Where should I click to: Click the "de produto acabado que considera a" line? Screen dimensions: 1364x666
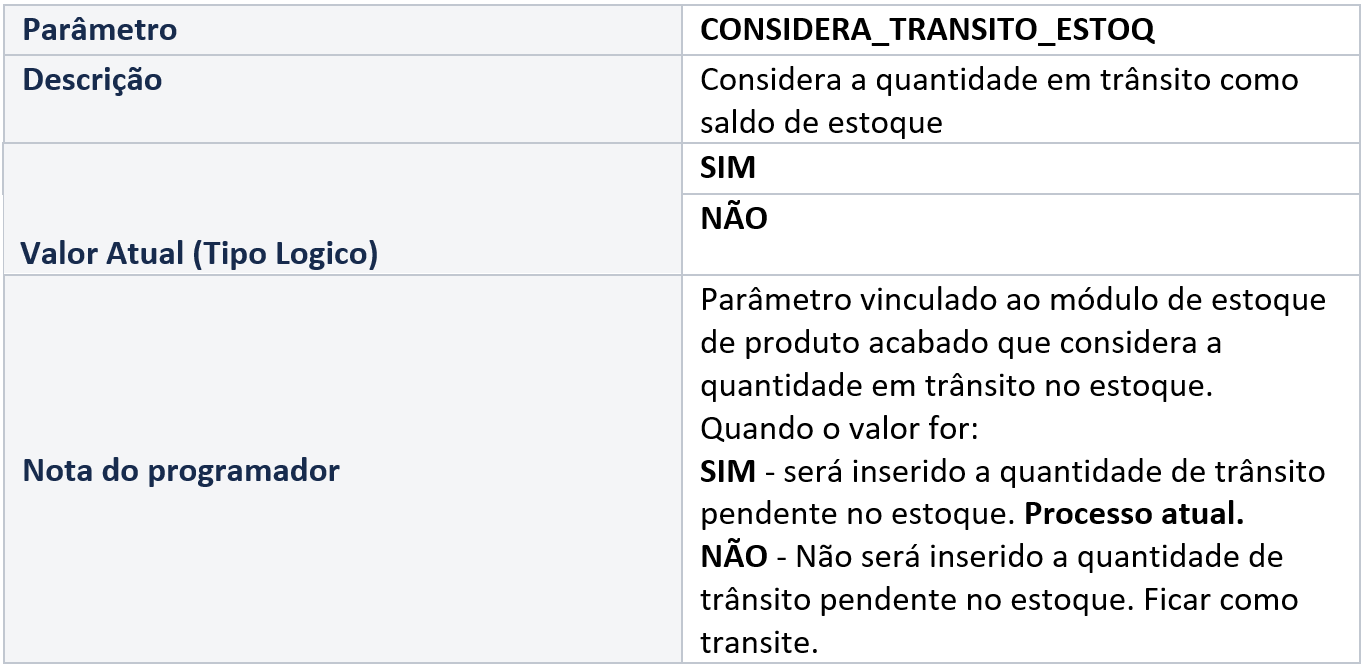click(960, 343)
